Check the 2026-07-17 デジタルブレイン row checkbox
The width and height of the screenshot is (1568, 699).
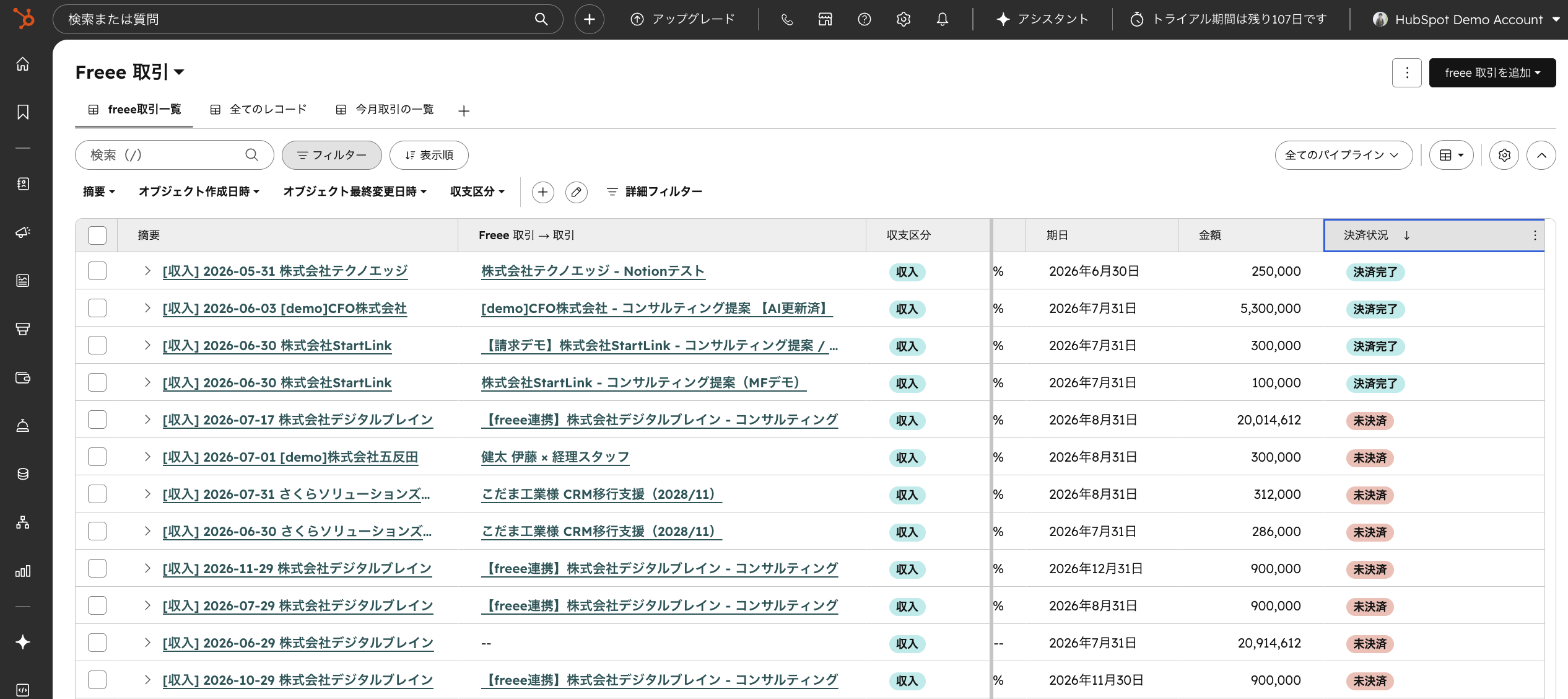pos(97,420)
